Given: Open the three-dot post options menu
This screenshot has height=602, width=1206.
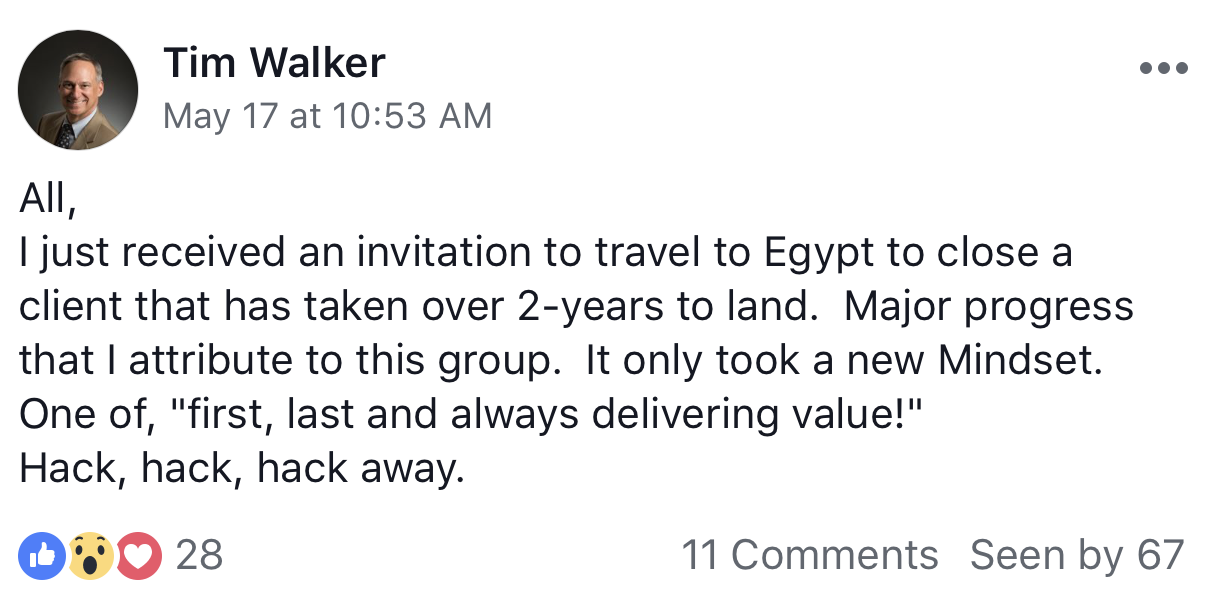Looking at the screenshot, I should pyautogui.click(x=1163, y=69).
